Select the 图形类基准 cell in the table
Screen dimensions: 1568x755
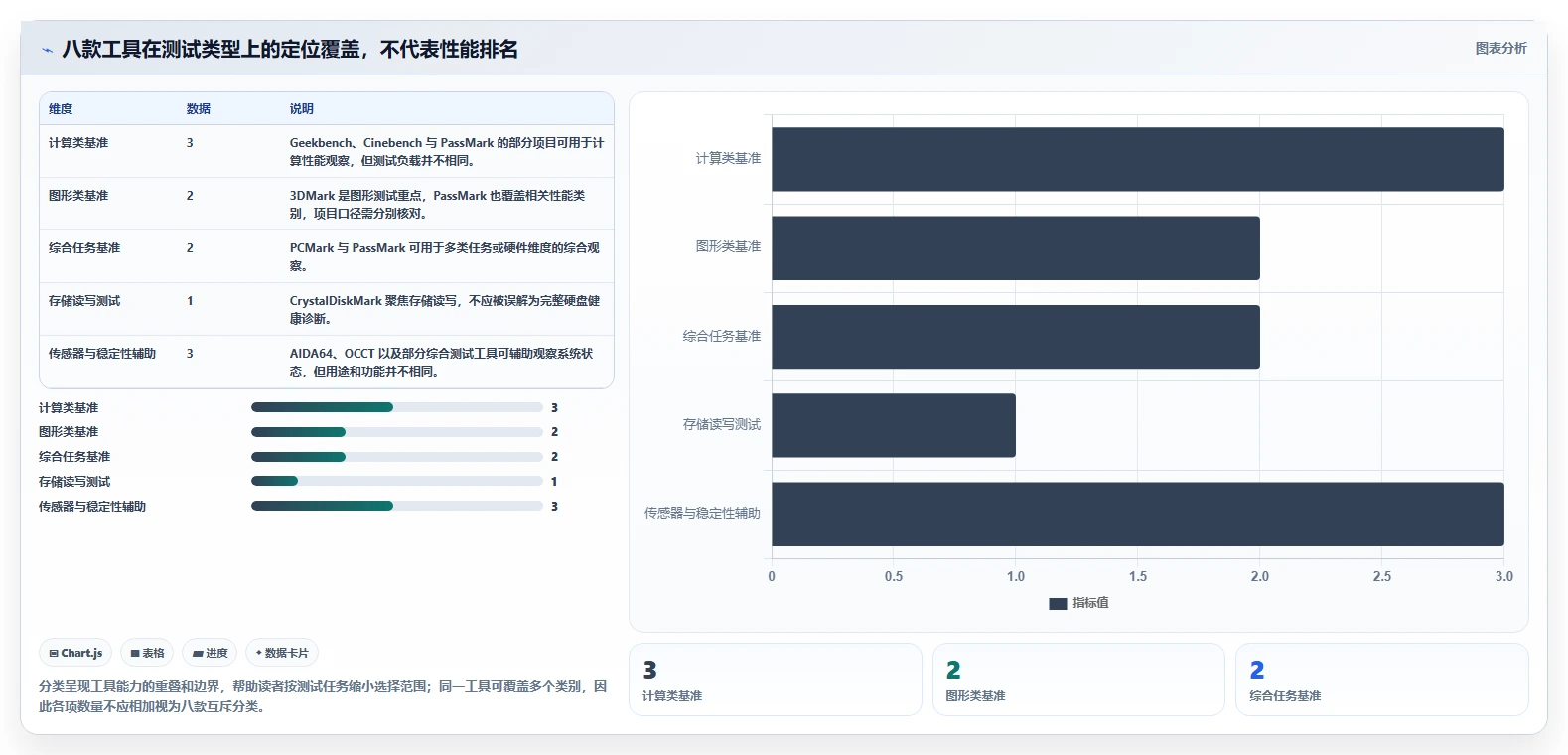coord(78,196)
